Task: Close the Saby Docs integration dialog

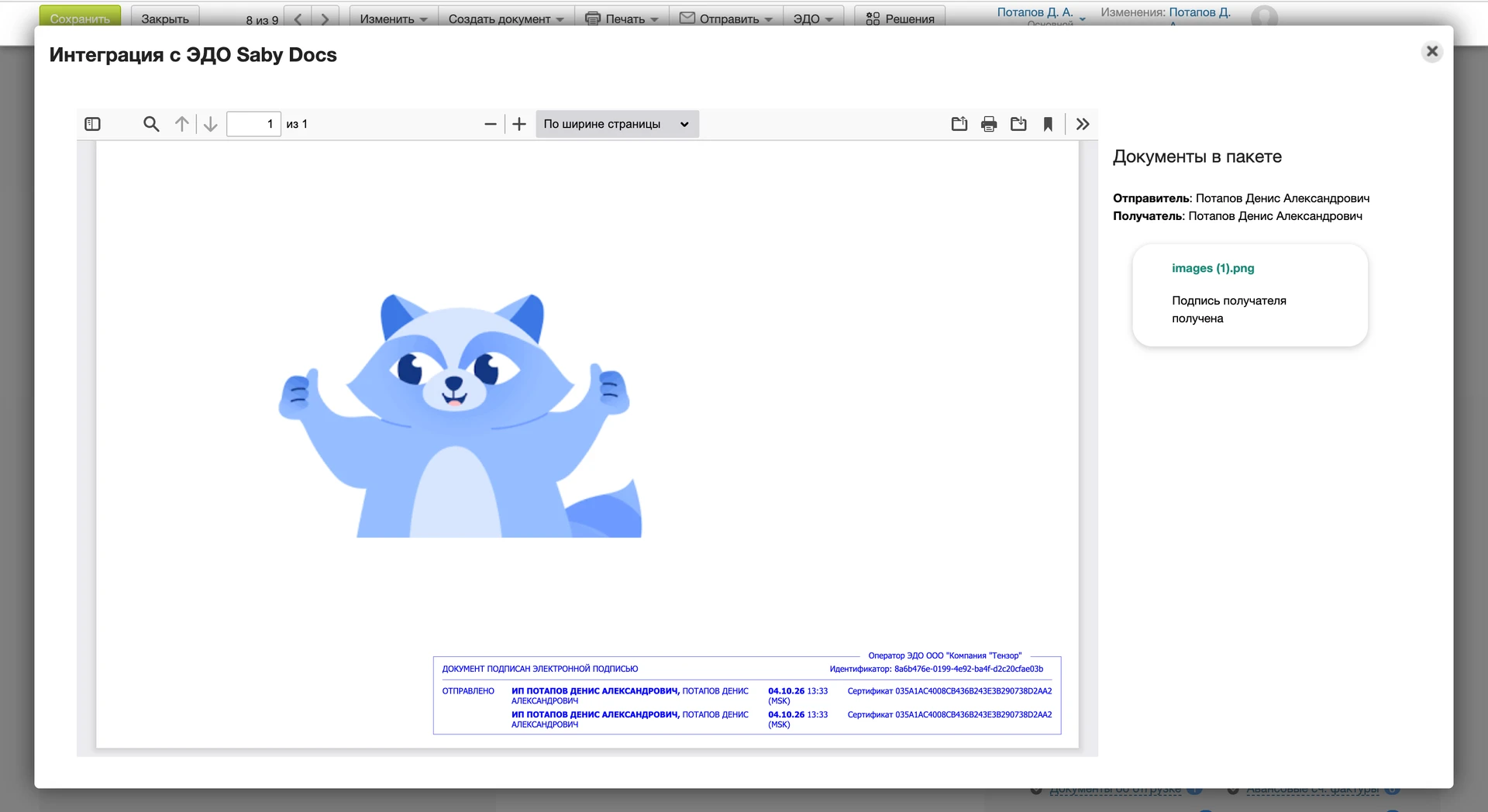Action: (x=1432, y=51)
